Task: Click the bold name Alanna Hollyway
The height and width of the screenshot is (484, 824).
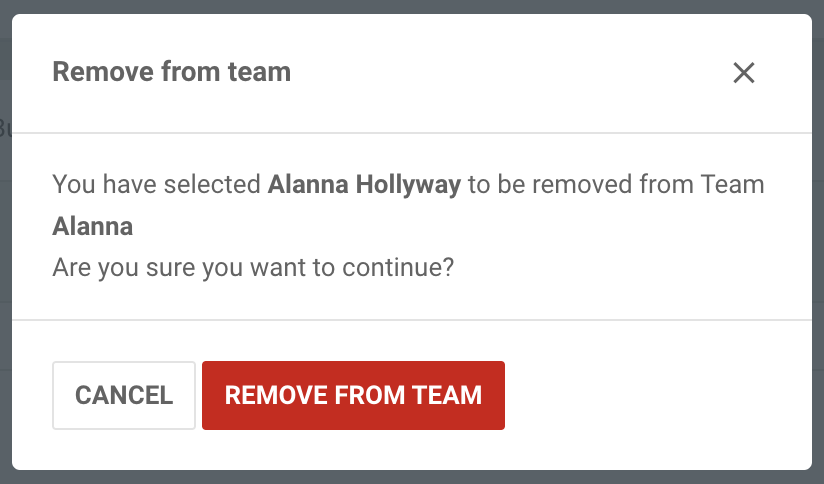Action: point(364,185)
